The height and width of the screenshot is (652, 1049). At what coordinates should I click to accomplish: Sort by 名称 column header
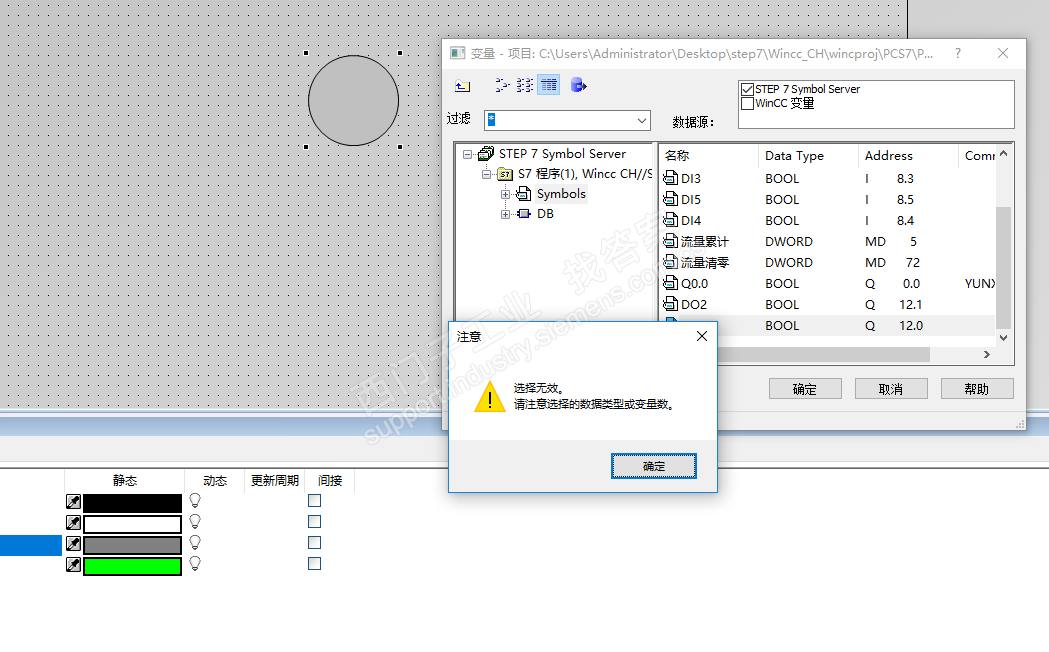pyautogui.click(x=708, y=155)
